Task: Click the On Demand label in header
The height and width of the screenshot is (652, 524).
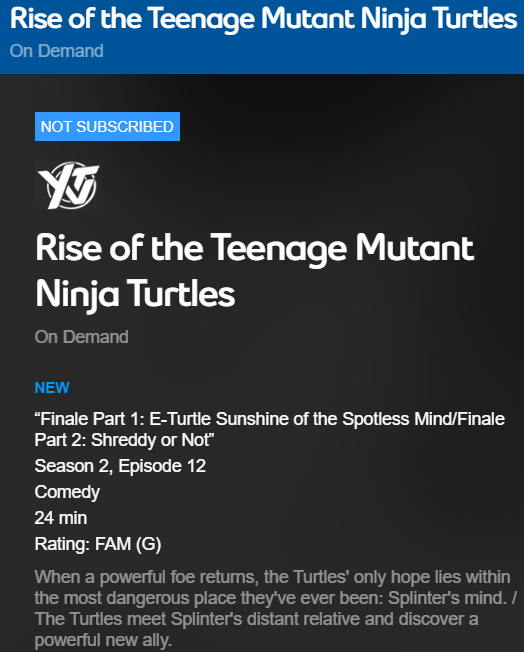Action: (57, 51)
